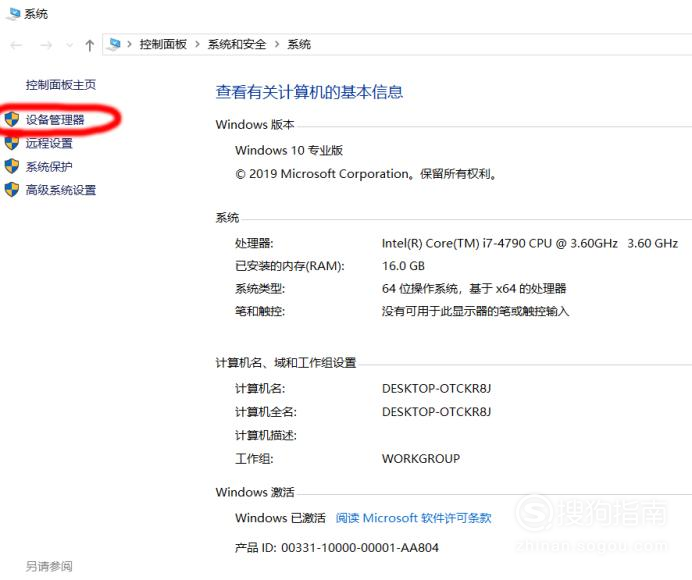Image resolution: width=692 pixels, height=580 pixels.
Task: Click the 另请参阅 label
Action: click(49, 566)
